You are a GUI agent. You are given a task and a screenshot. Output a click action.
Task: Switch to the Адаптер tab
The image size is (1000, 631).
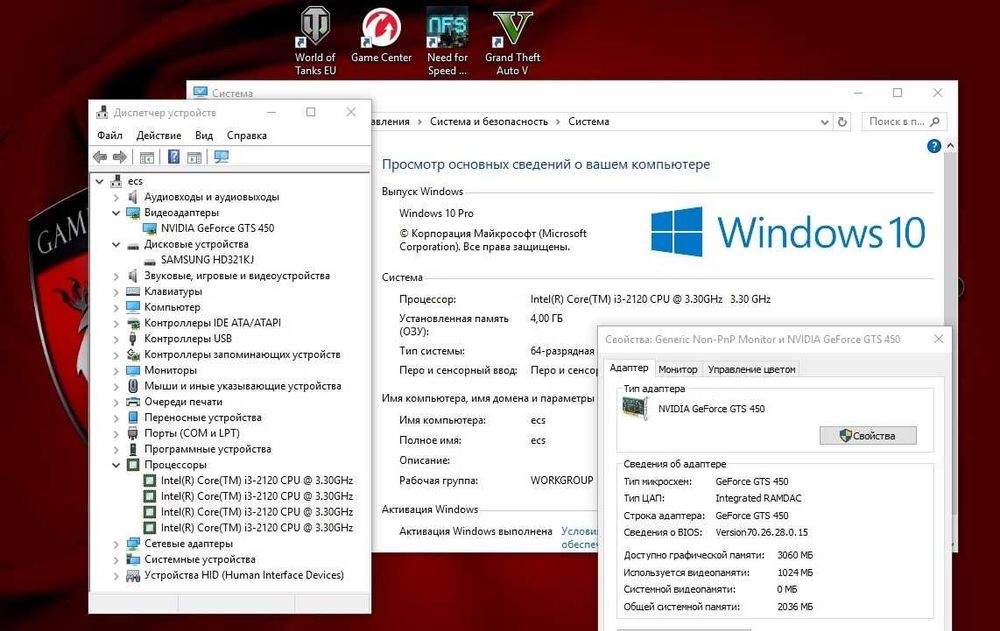(629, 368)
